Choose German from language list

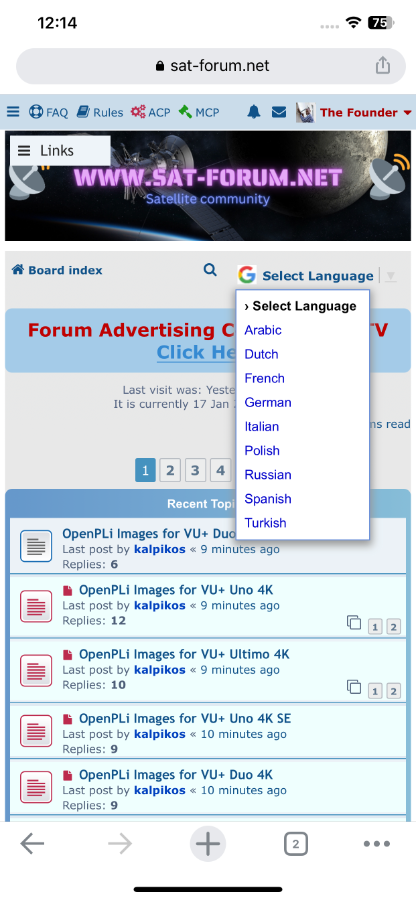pyautogui.click(x=268, y=402)
